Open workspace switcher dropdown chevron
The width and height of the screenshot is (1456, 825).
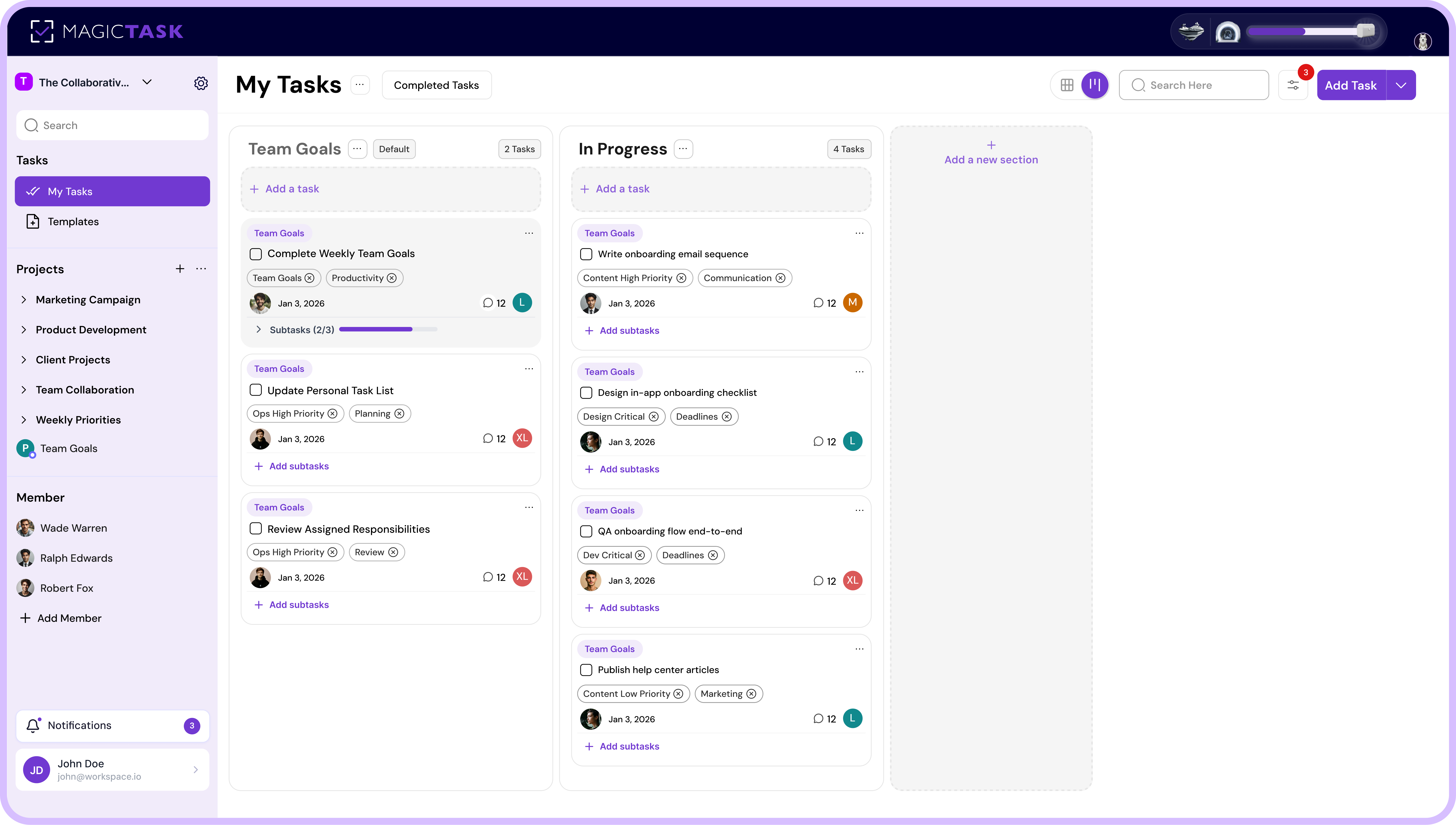click(x=147, y=82)
